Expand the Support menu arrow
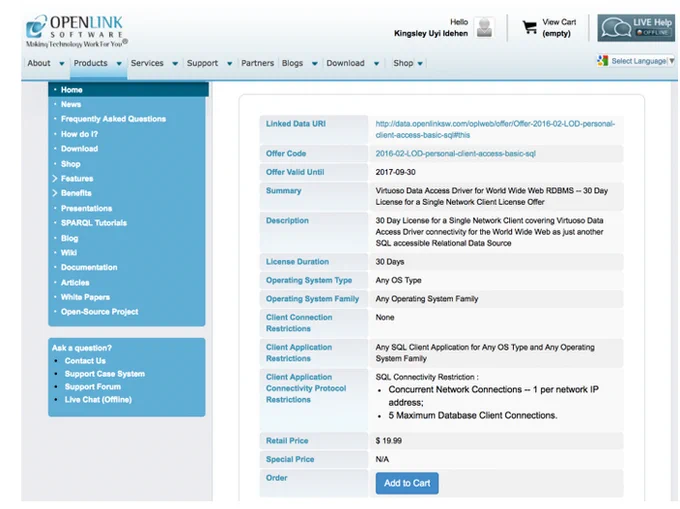 pyautogui.click(x=229, y=64)
